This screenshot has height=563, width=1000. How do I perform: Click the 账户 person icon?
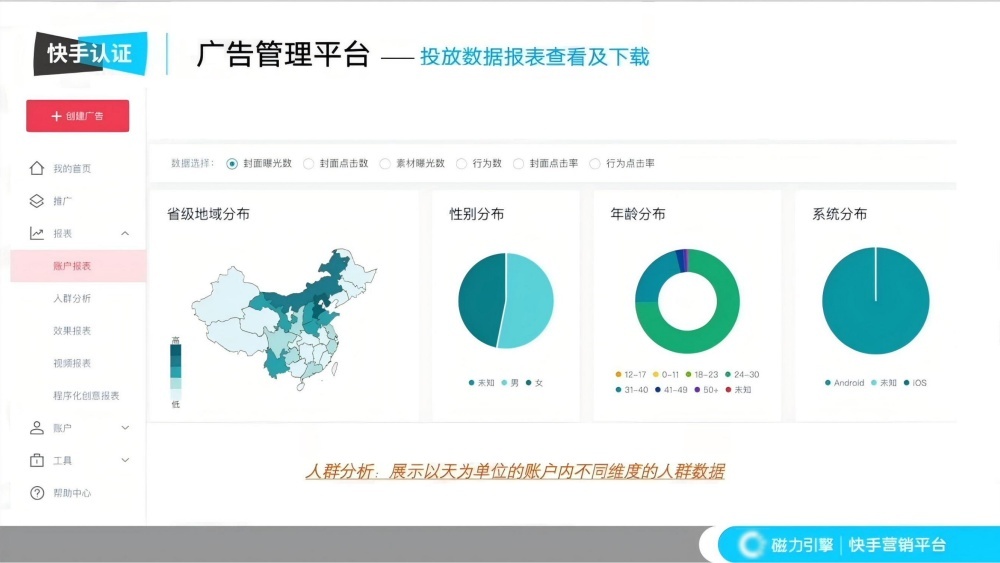36,428
